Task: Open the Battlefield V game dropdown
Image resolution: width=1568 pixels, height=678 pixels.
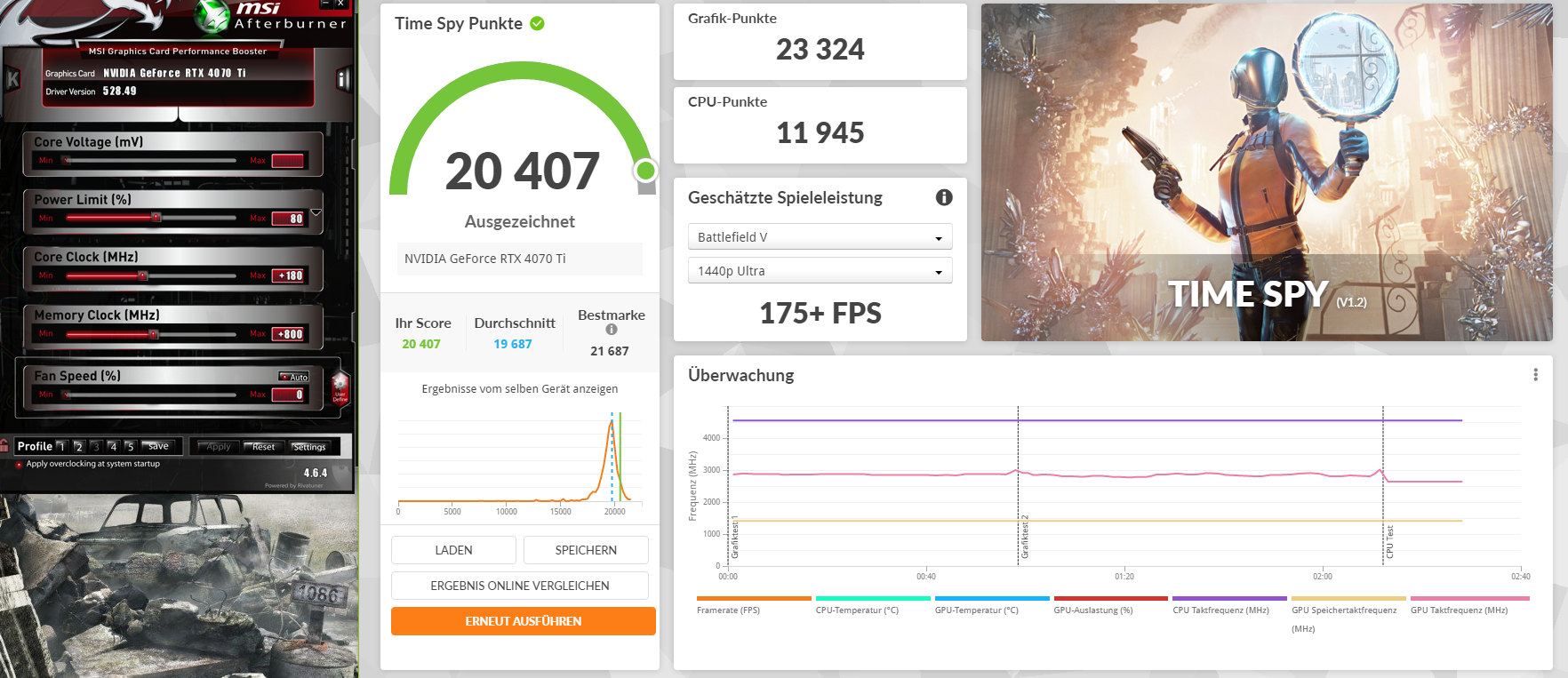Action: click(x=820, y=237)
